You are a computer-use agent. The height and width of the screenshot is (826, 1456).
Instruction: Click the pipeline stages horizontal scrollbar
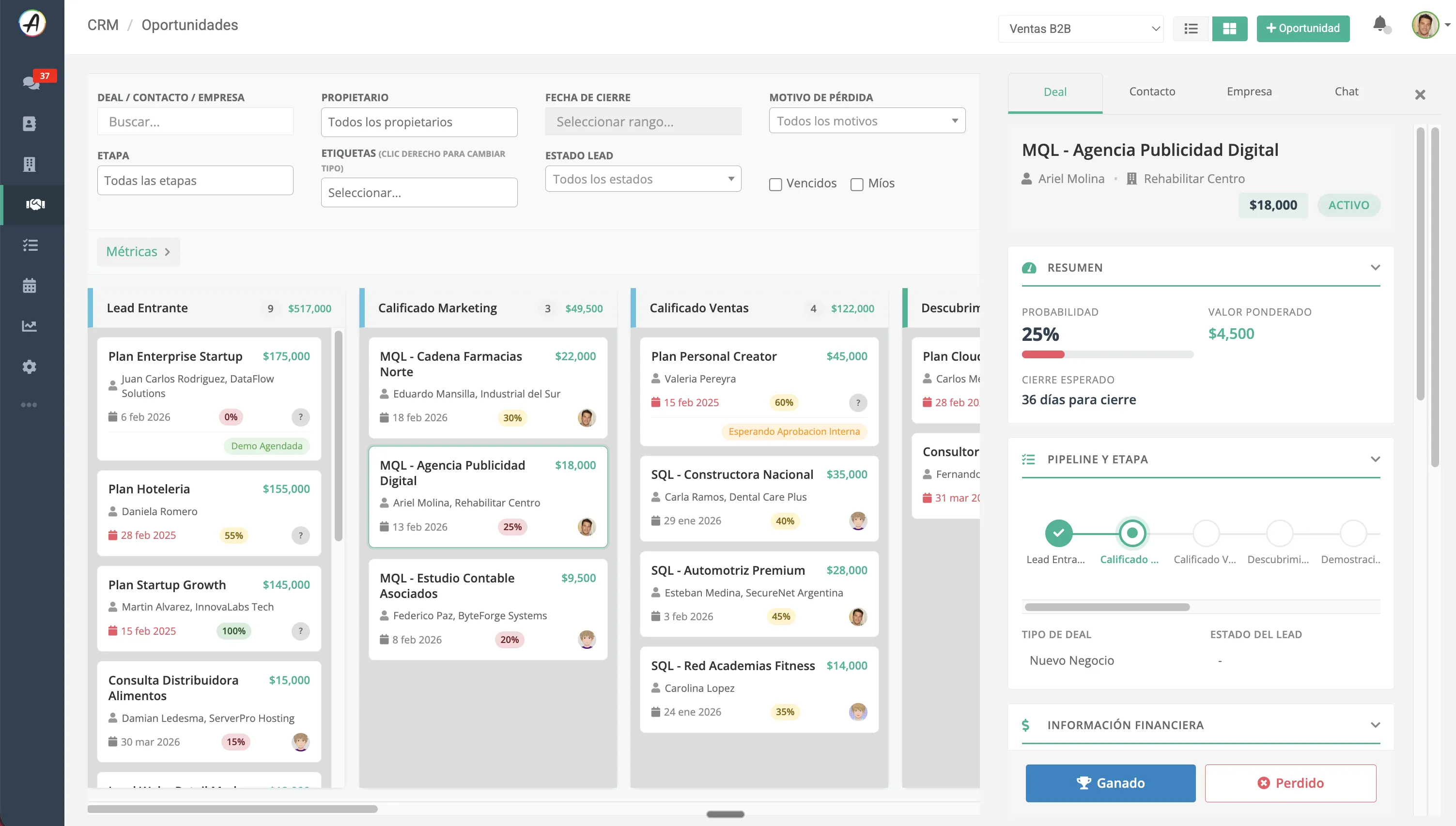1107,607
